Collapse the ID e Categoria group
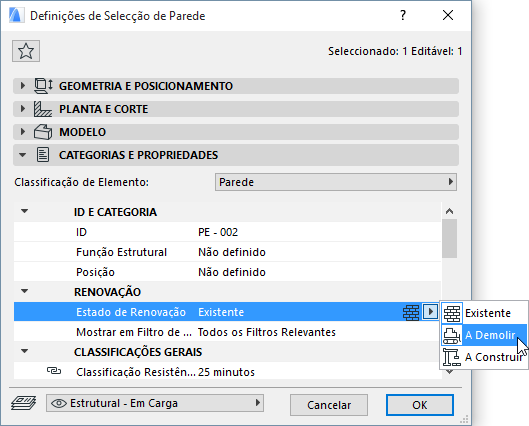The image size is (529, 426). [x=24, y=211]
